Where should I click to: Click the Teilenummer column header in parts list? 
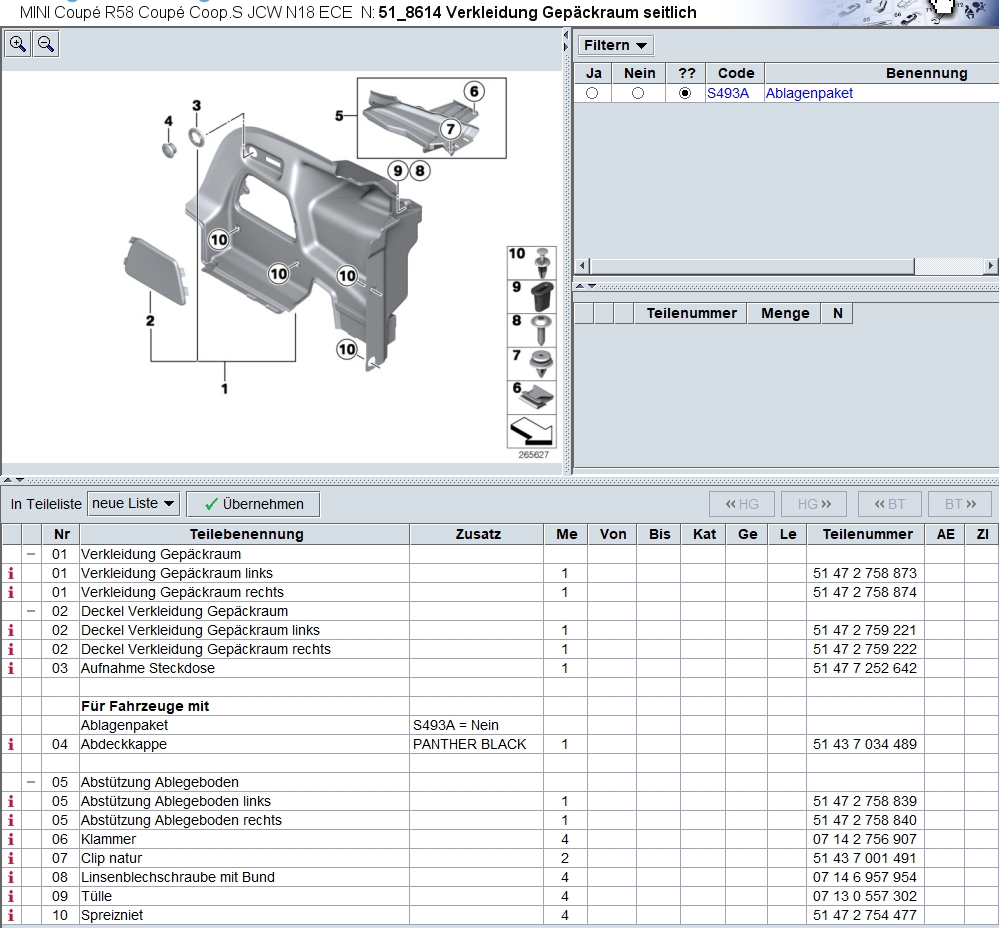tap(867, 534)
